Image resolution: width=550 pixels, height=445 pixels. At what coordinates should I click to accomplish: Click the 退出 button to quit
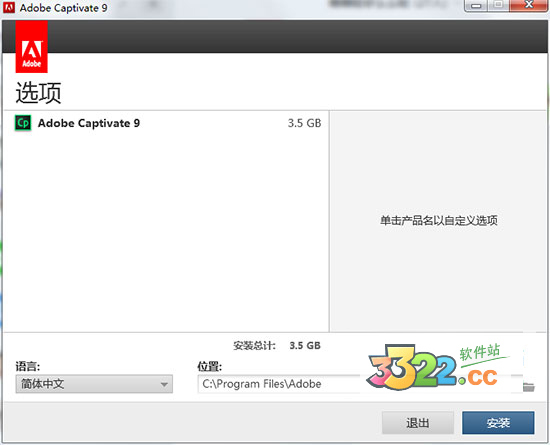point(418,423)
